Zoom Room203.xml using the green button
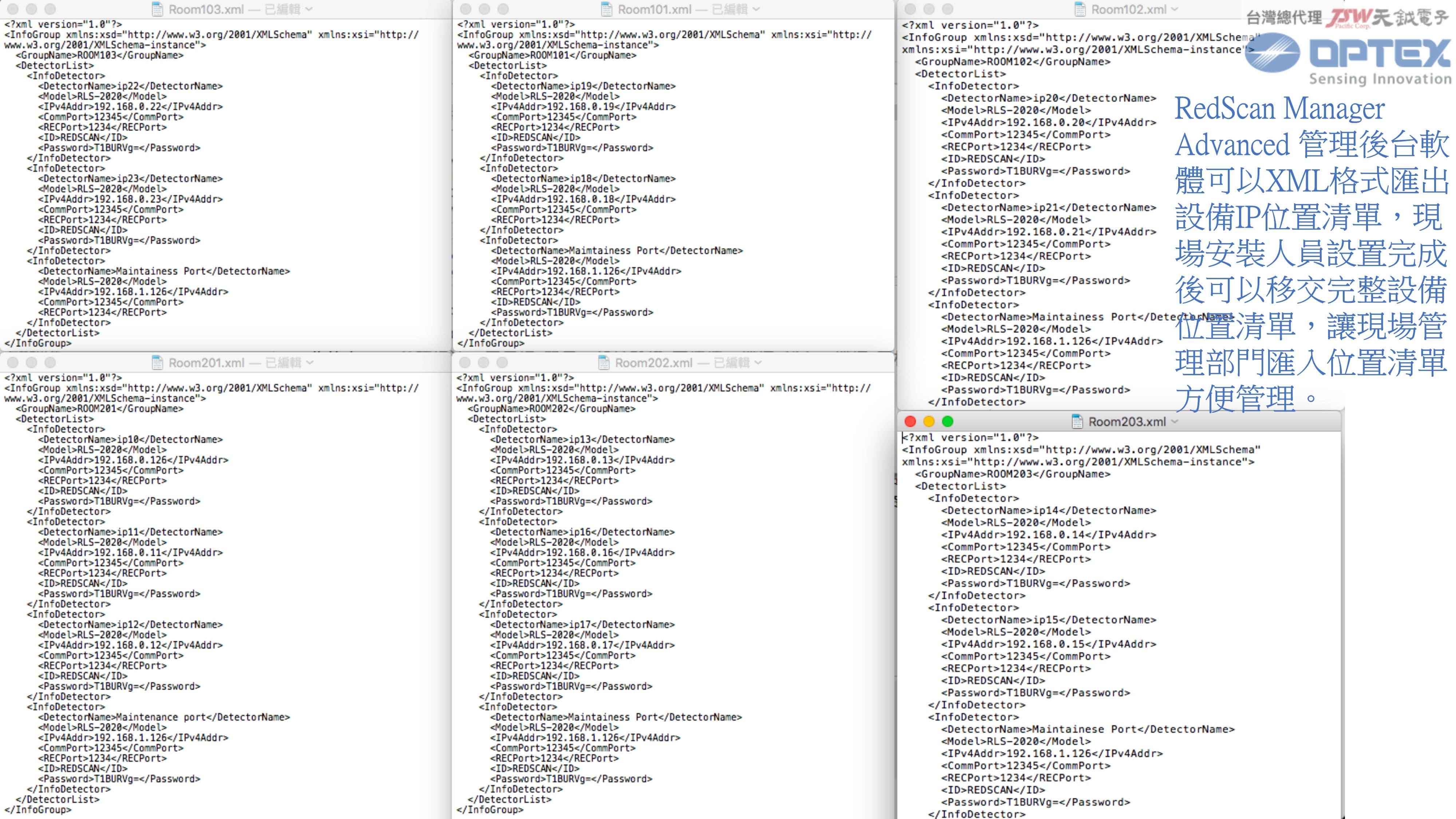This screenshot has height=819, width=1456. 948,422
